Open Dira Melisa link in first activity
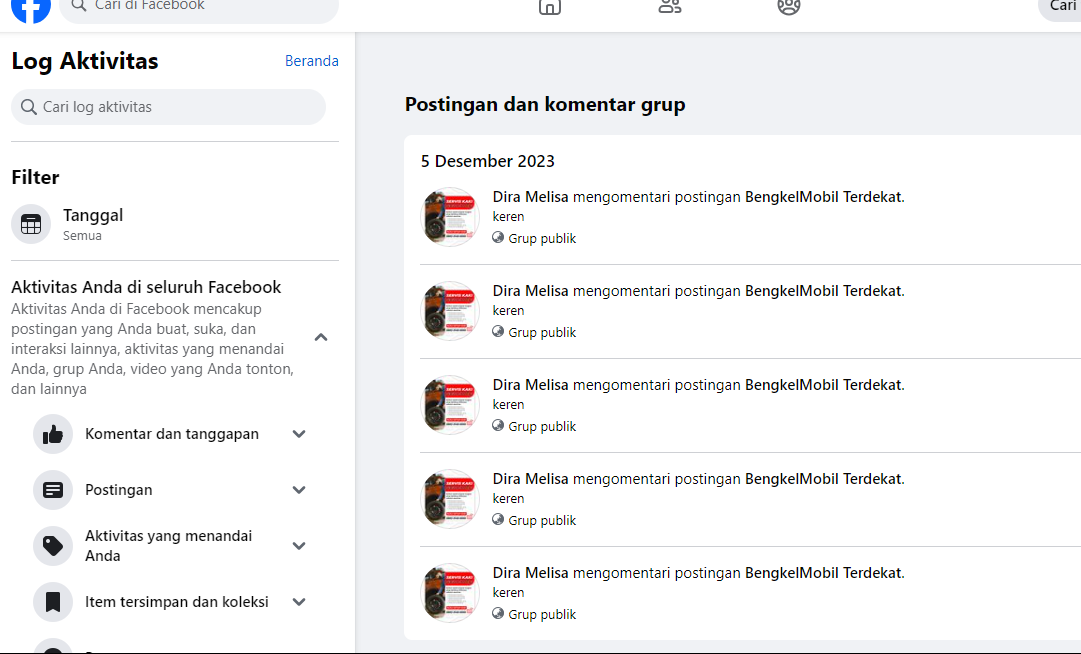The image size is (1081, 654). point(530,197)
